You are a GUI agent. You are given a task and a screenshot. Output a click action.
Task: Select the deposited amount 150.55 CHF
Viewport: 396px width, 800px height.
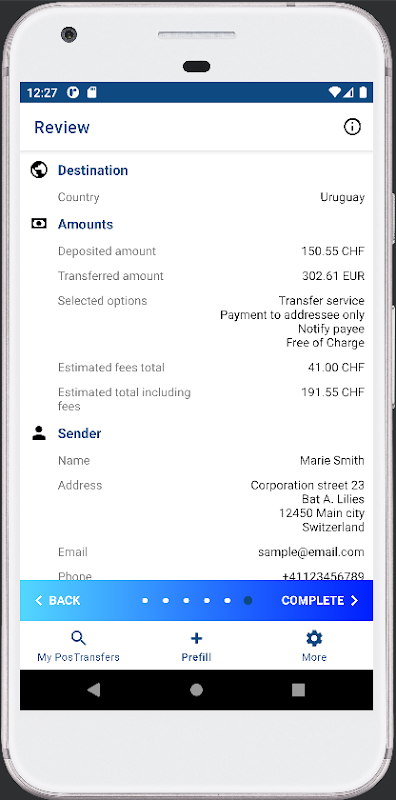coord(333,251)
